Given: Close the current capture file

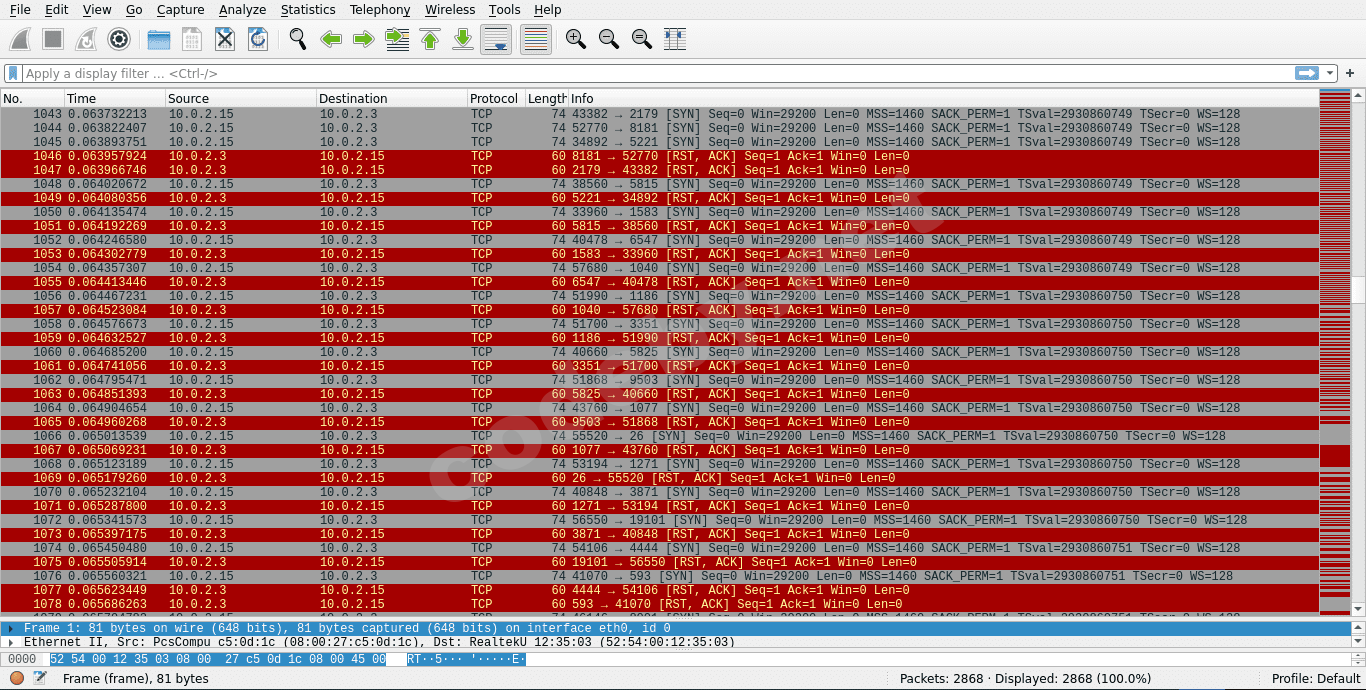Looking at the screenshot, I should point(225,39).
